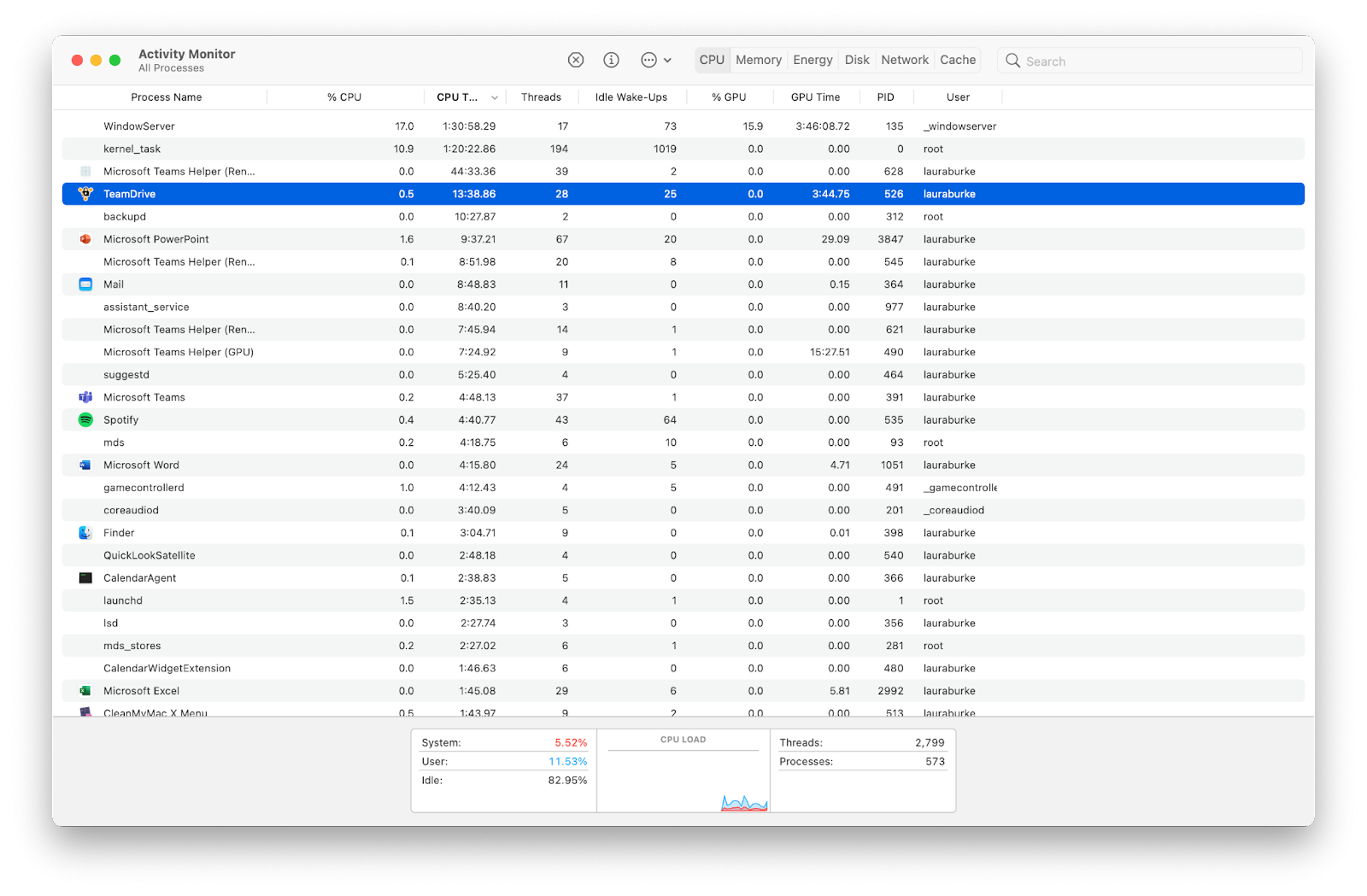1367x896 pixels.
Task: Click the Mail app icon in list
Action: point(85,284)
